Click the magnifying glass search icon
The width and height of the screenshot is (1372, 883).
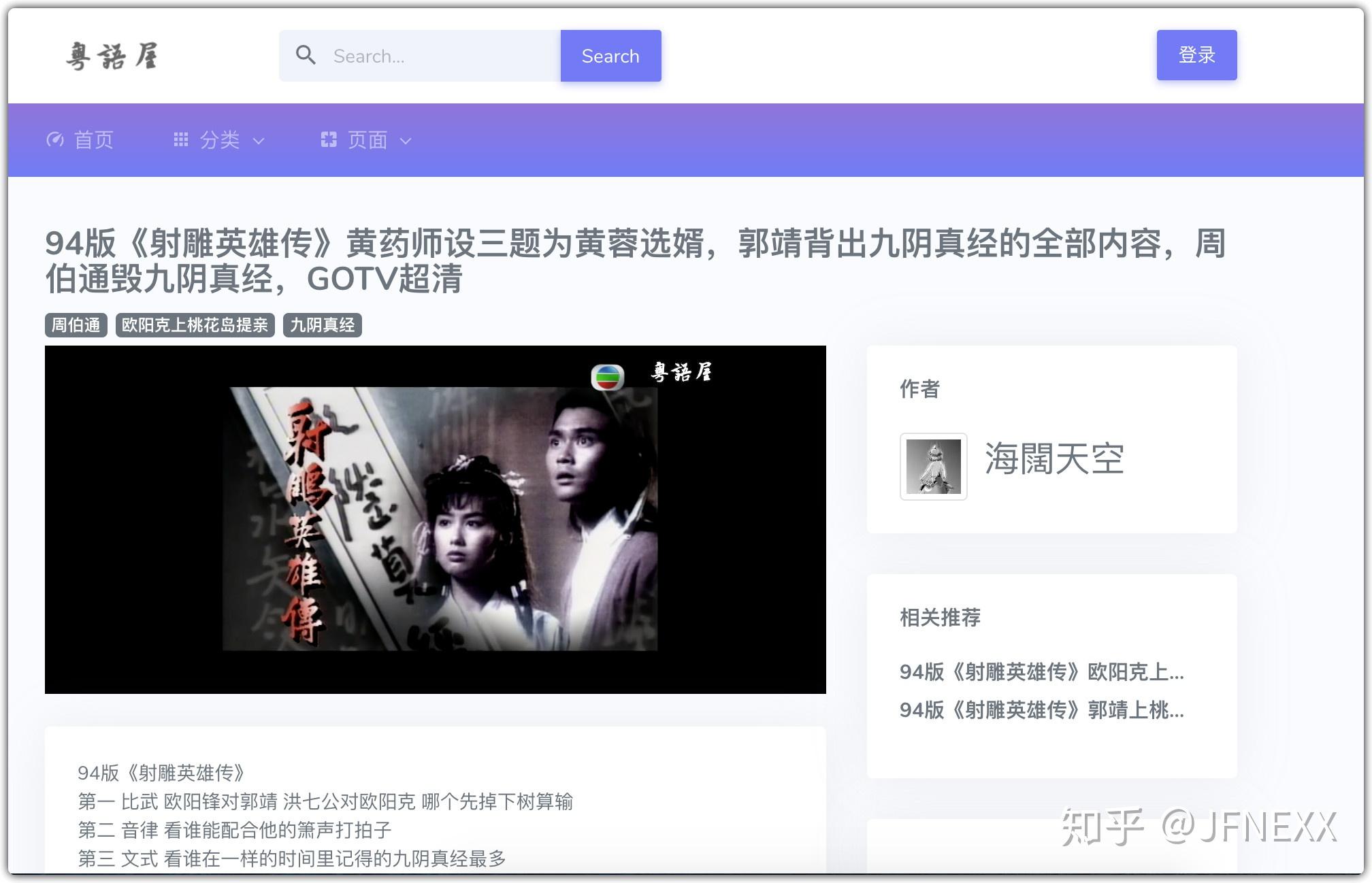306,55
